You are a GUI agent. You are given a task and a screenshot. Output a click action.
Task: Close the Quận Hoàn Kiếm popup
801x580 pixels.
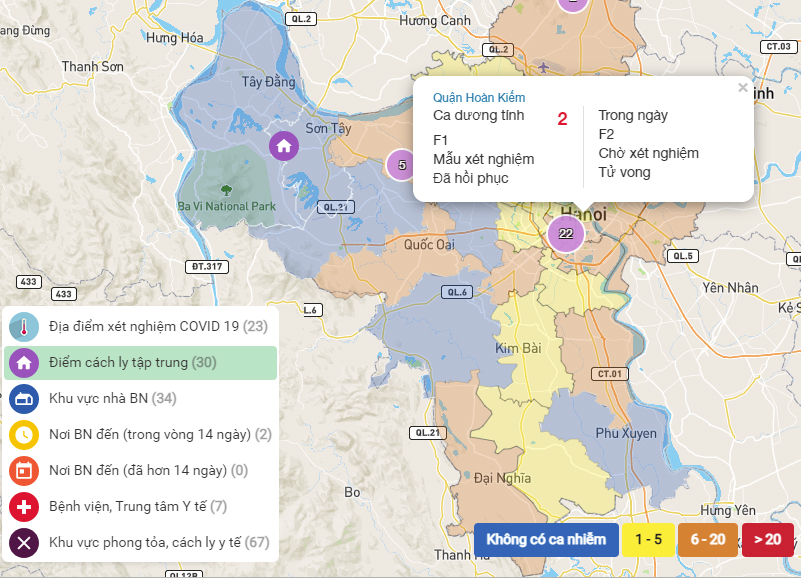coord(743,88)
